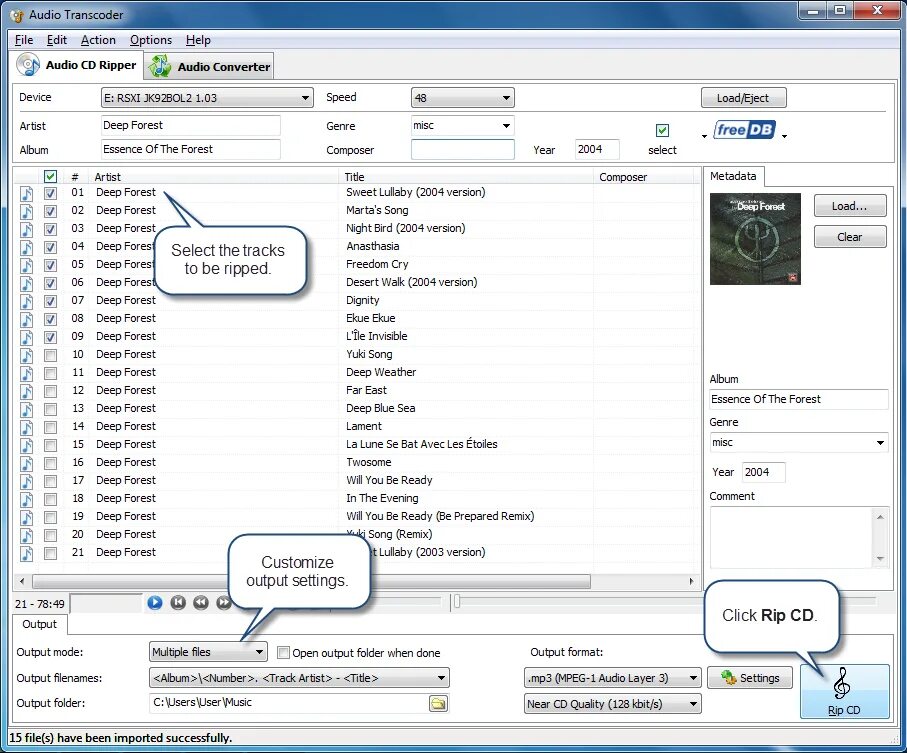Image resolution: width=907 pixels, height=753 pixels.
Task: Open output format Settings button
Action: click(x=750, y=678)
